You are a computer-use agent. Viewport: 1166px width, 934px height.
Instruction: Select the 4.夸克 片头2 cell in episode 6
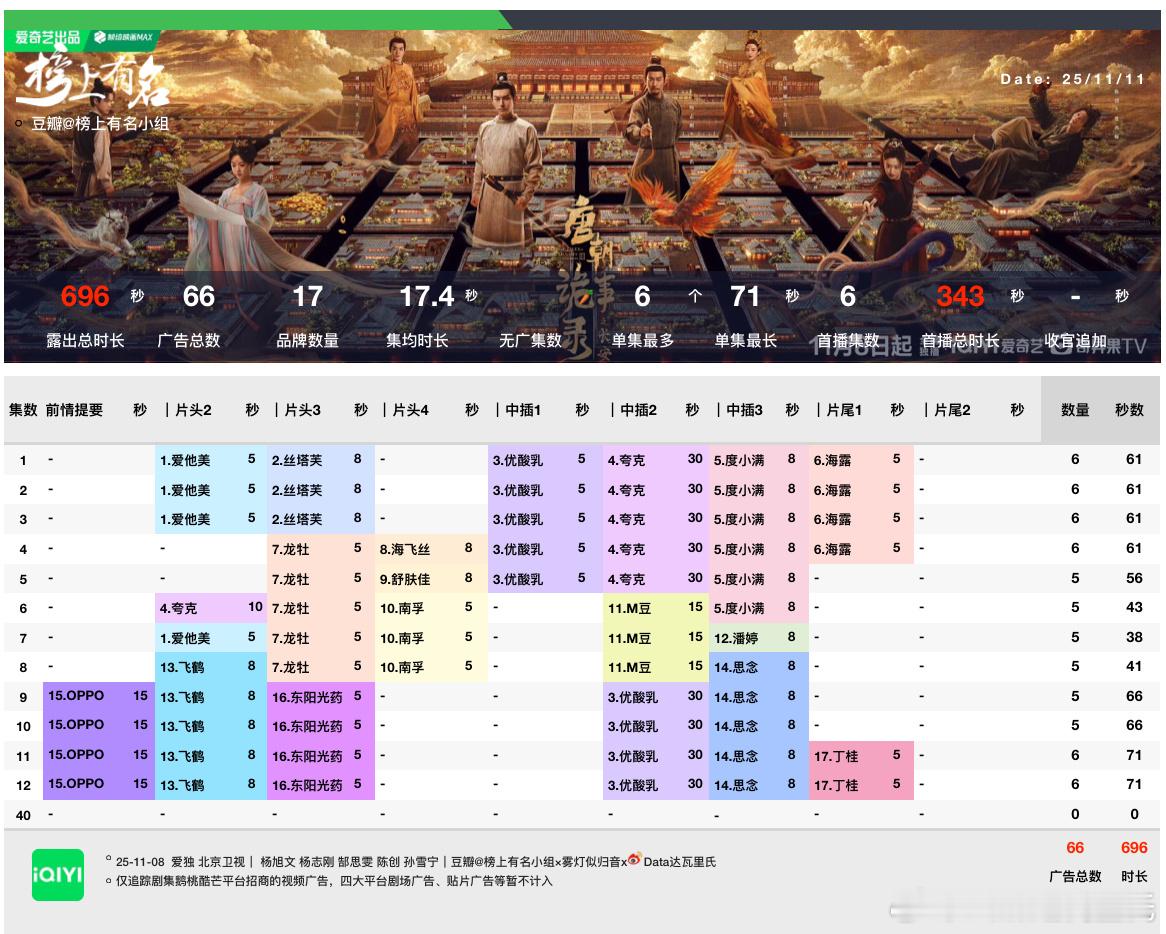(210, 608)
